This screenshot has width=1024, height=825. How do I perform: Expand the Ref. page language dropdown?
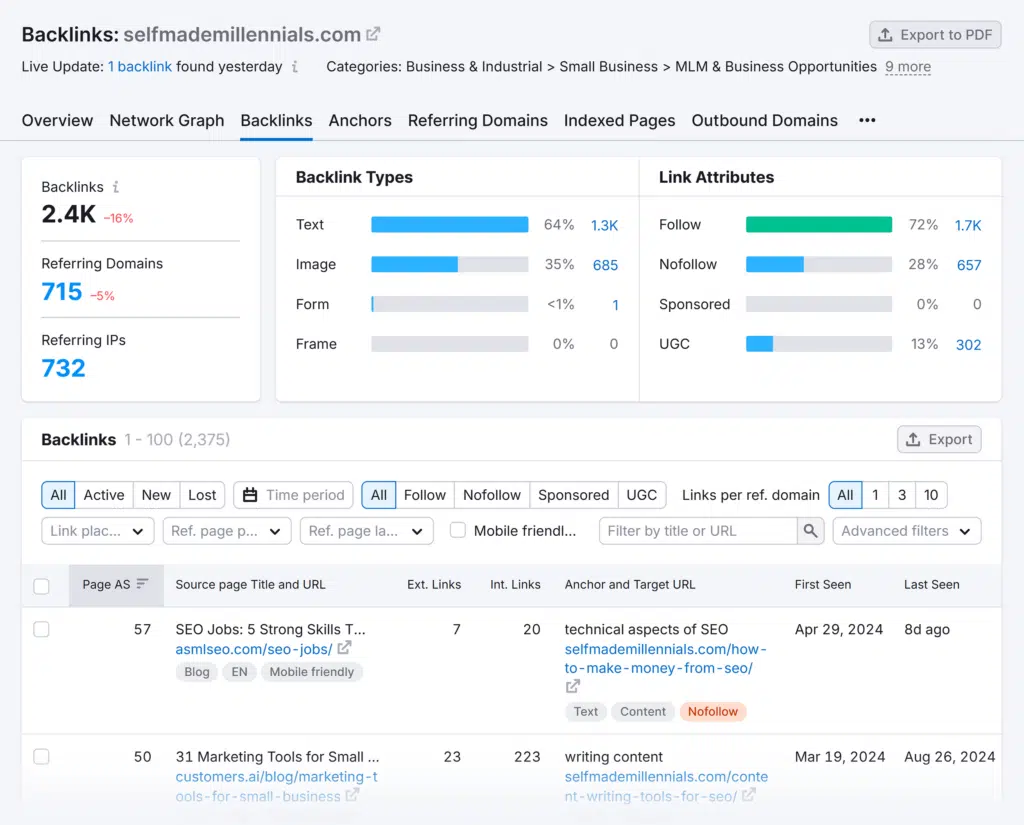[x=366, y=531]
